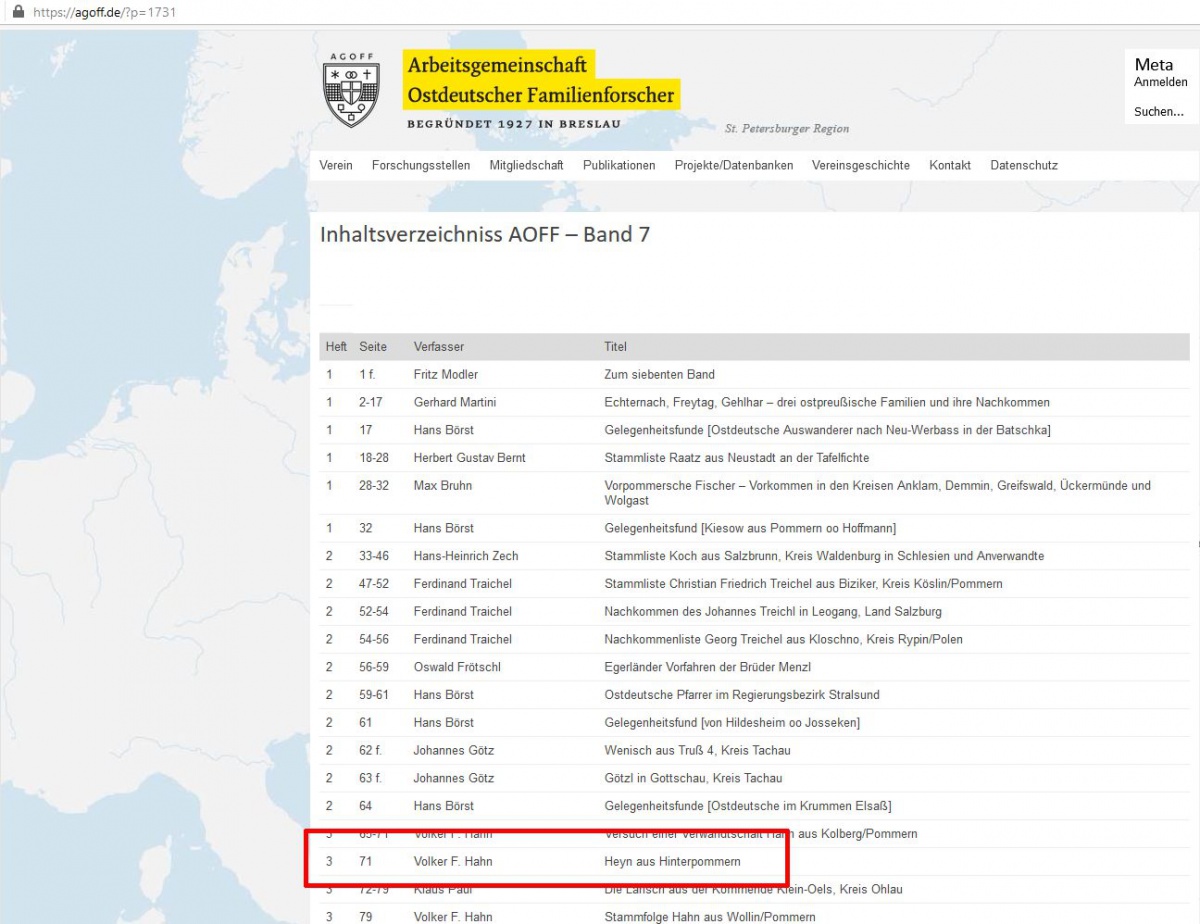Click the Seite column header
Image resolution: width=1200 pixels, height=924 pixels.
(x=373, y=347)
